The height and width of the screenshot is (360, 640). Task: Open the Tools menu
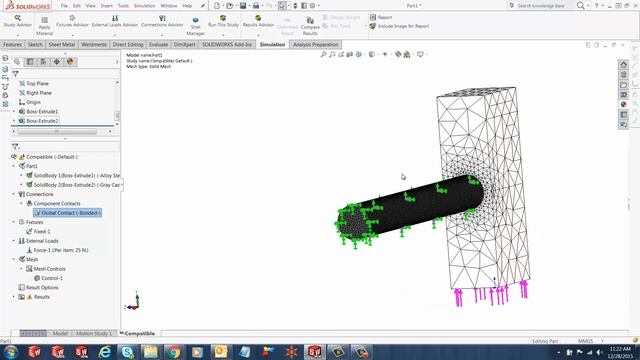coord(123,6)
